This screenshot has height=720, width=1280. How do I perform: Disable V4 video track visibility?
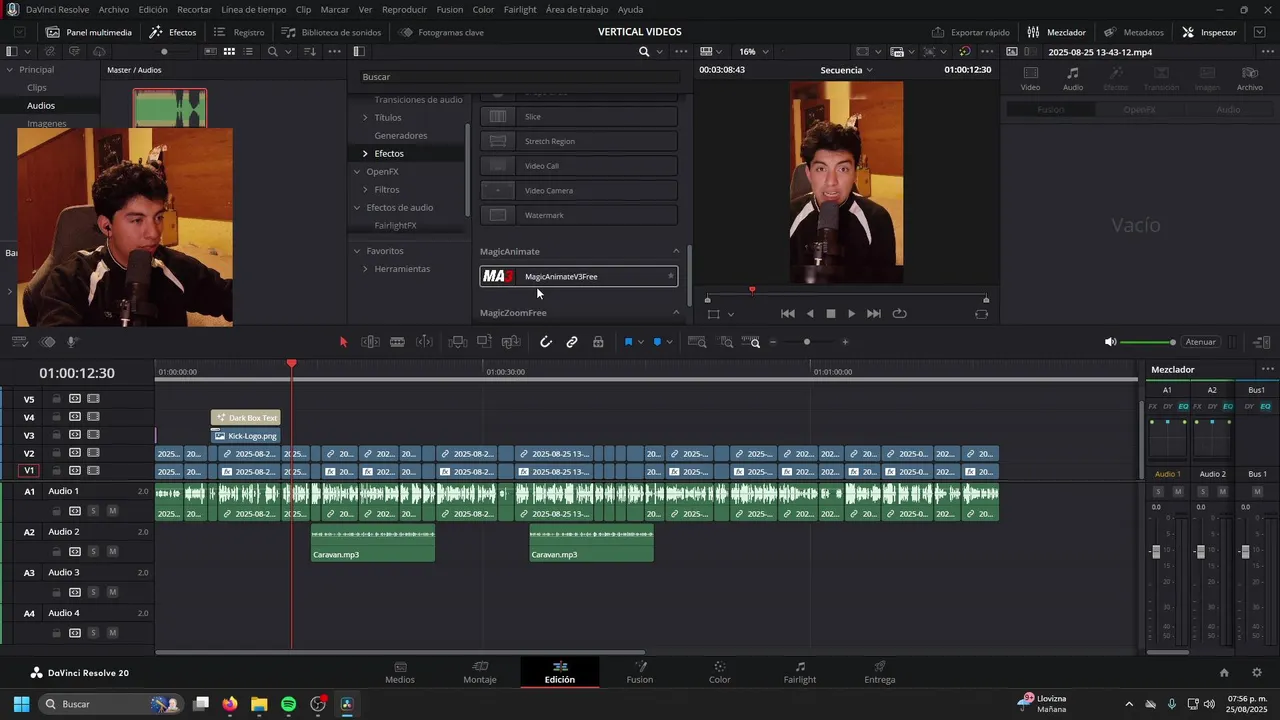pos(93,417)
